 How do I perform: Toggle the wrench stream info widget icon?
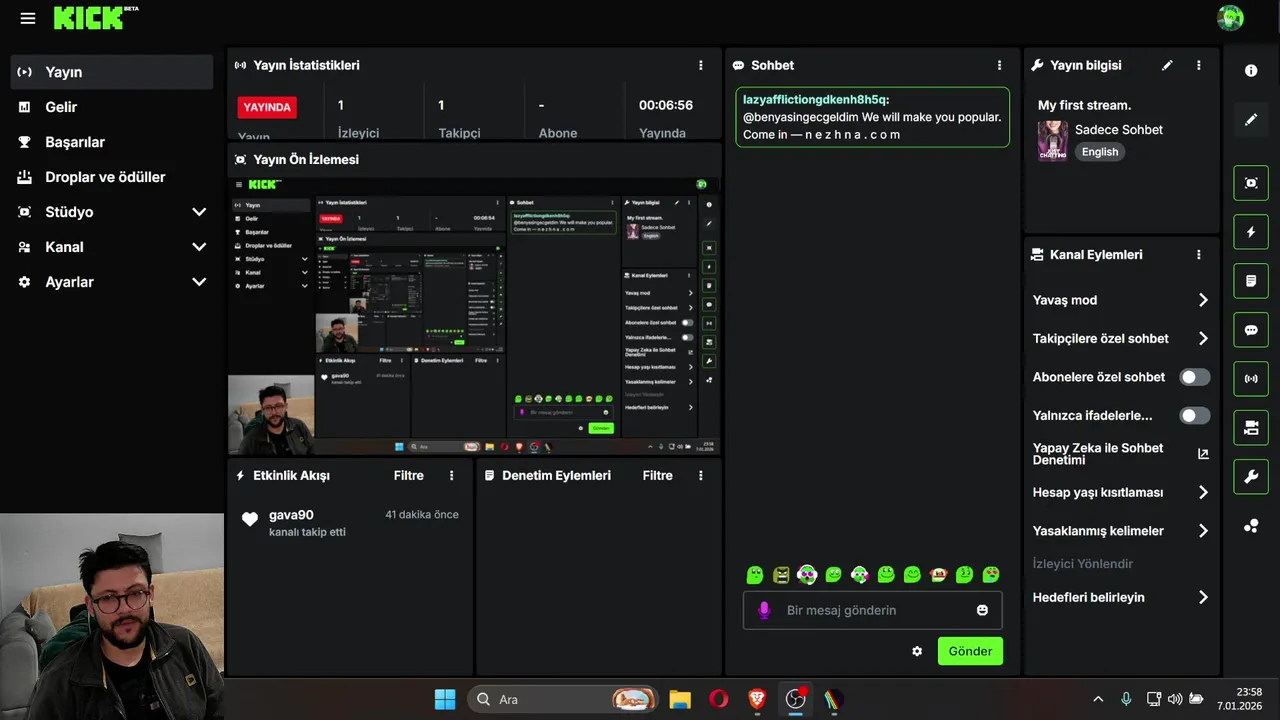(x=1251, y=477)
